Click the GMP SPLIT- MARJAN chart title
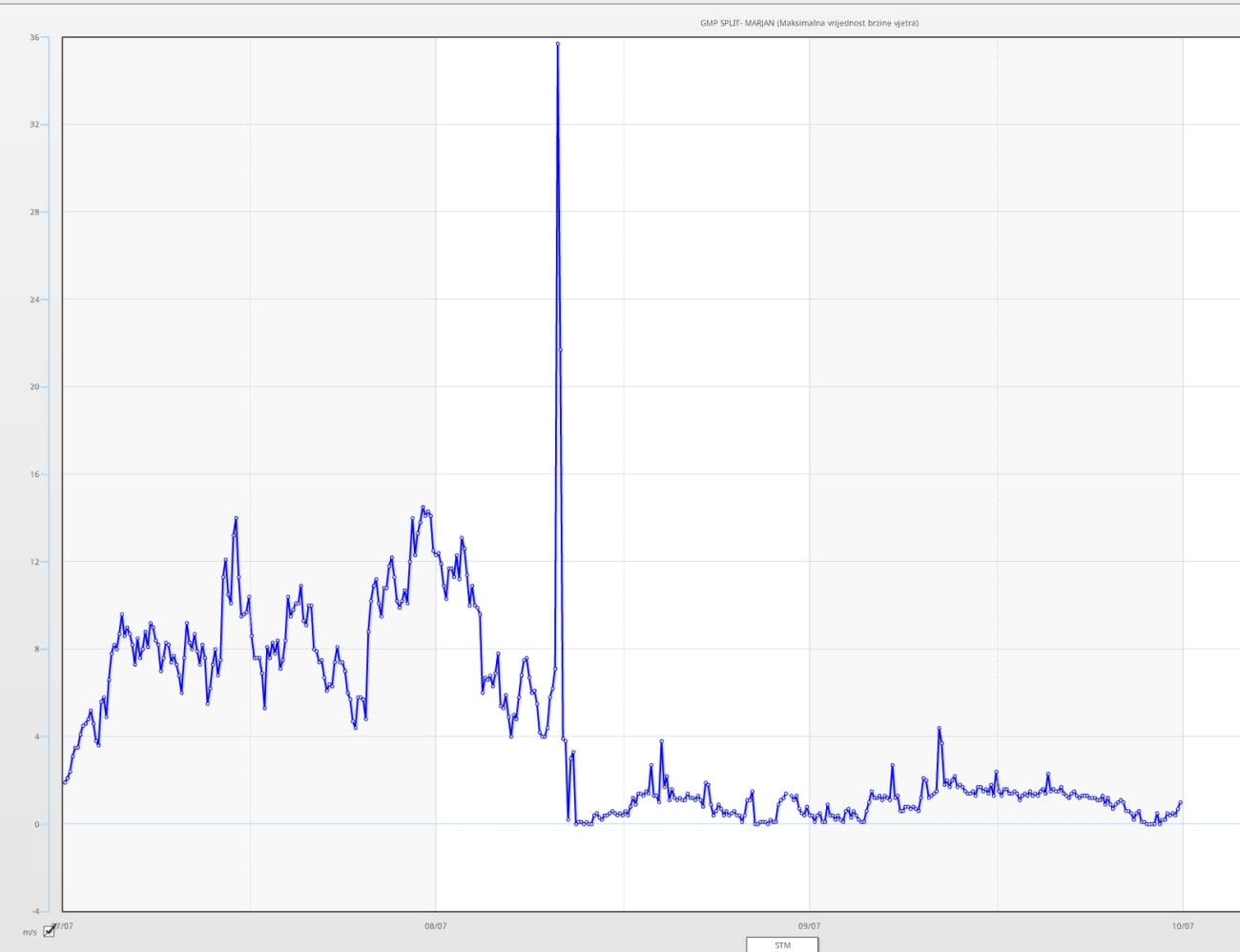The height and width of the screenshot is (952, 1240). pyautogui.click(x=809, y=23)
